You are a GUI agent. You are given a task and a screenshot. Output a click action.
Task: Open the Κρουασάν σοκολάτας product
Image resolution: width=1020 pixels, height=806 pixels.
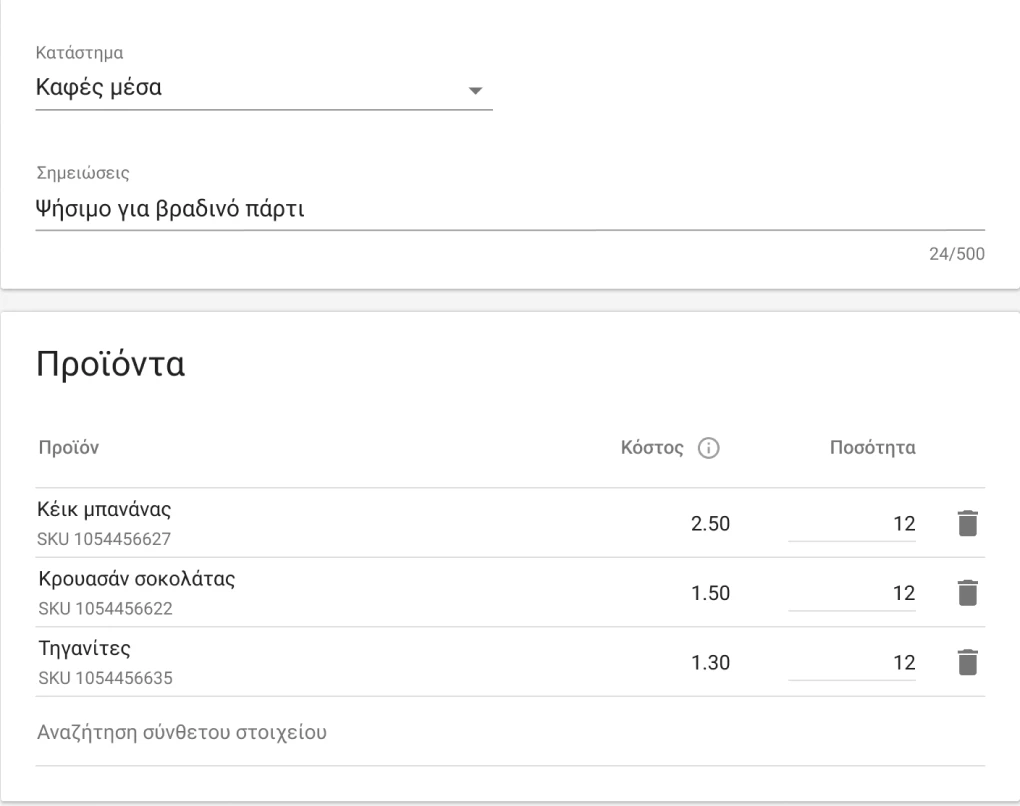tap(136, 580)
